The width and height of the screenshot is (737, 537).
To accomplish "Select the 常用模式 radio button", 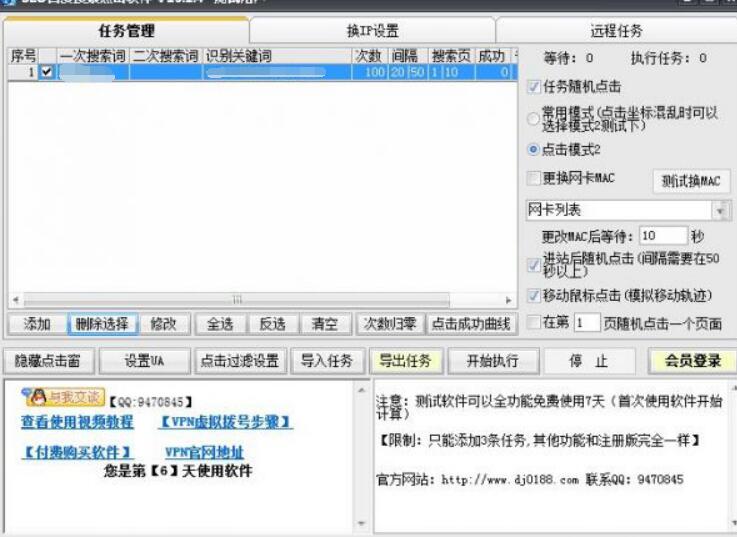I will [534, 119].
